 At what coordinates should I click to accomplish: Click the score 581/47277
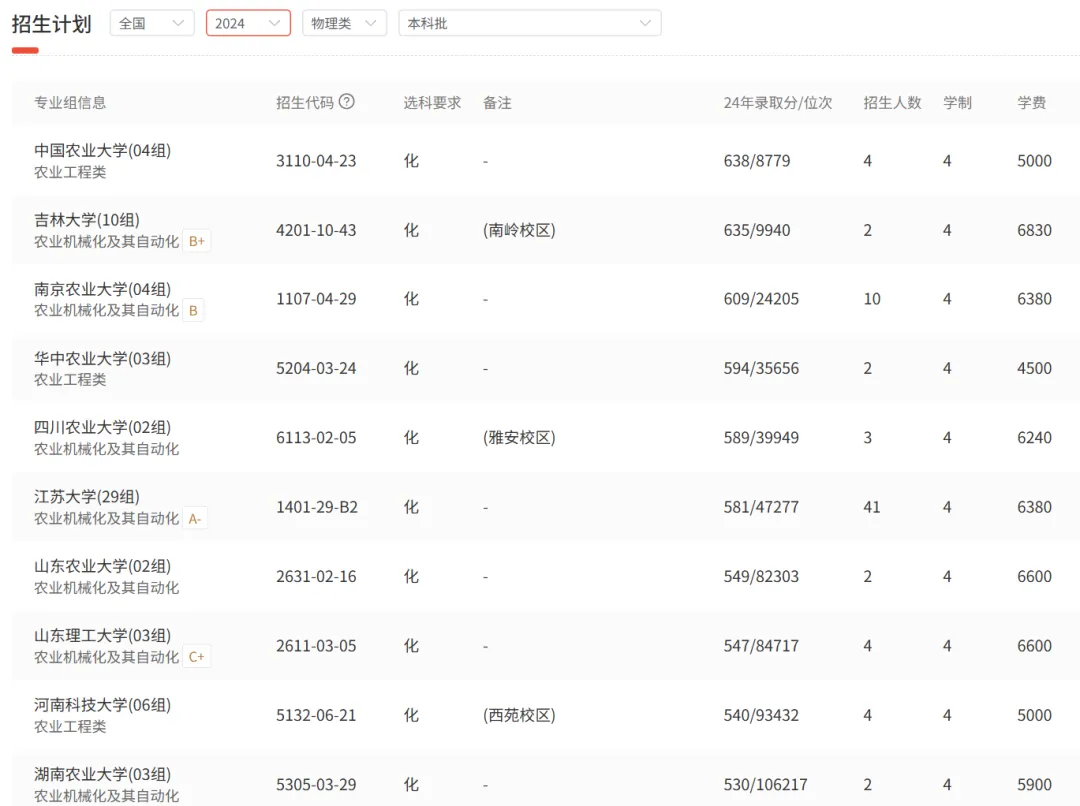(761, 508)
